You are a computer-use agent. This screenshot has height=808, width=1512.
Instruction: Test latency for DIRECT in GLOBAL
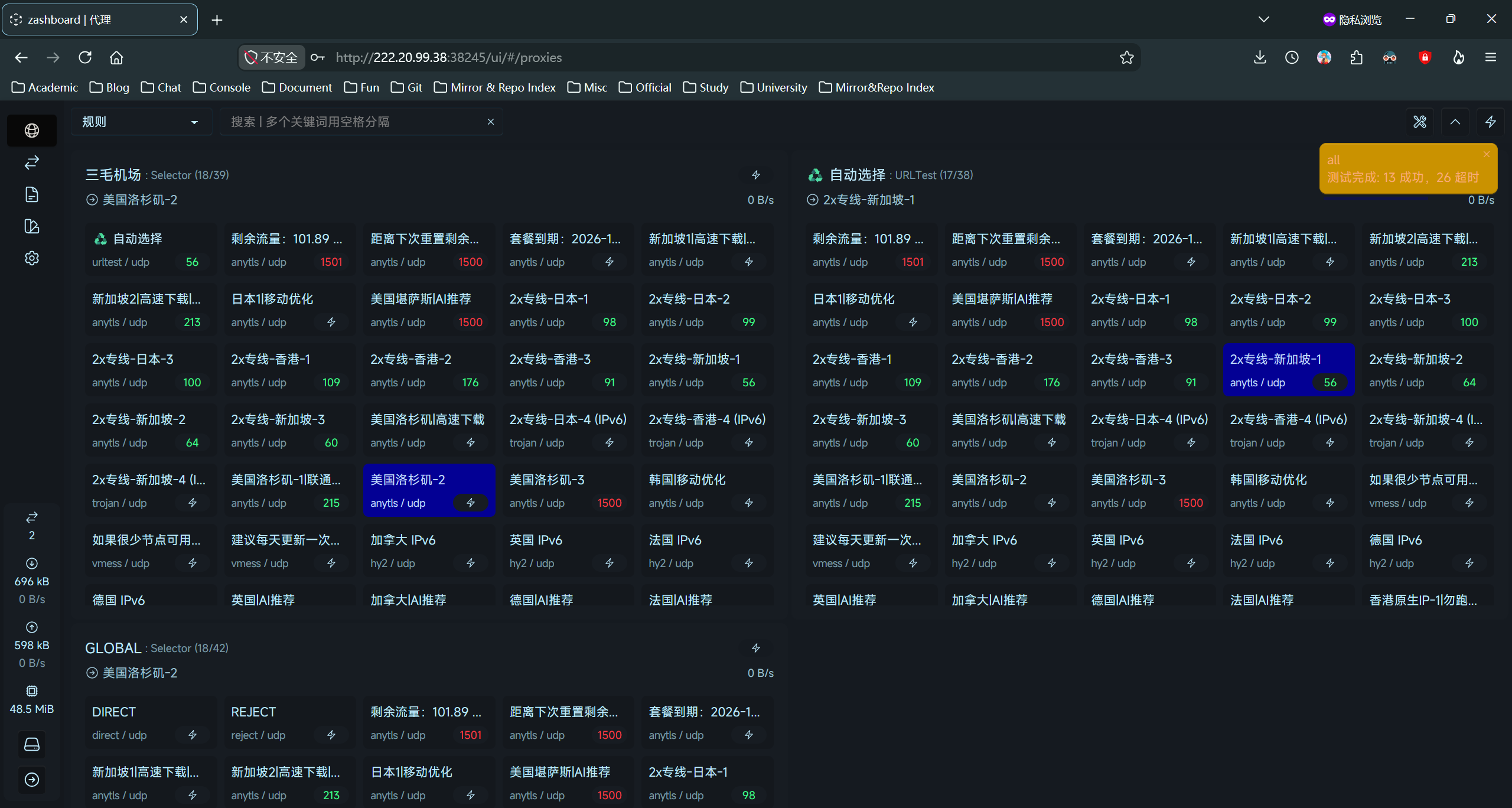coord(193,735)
